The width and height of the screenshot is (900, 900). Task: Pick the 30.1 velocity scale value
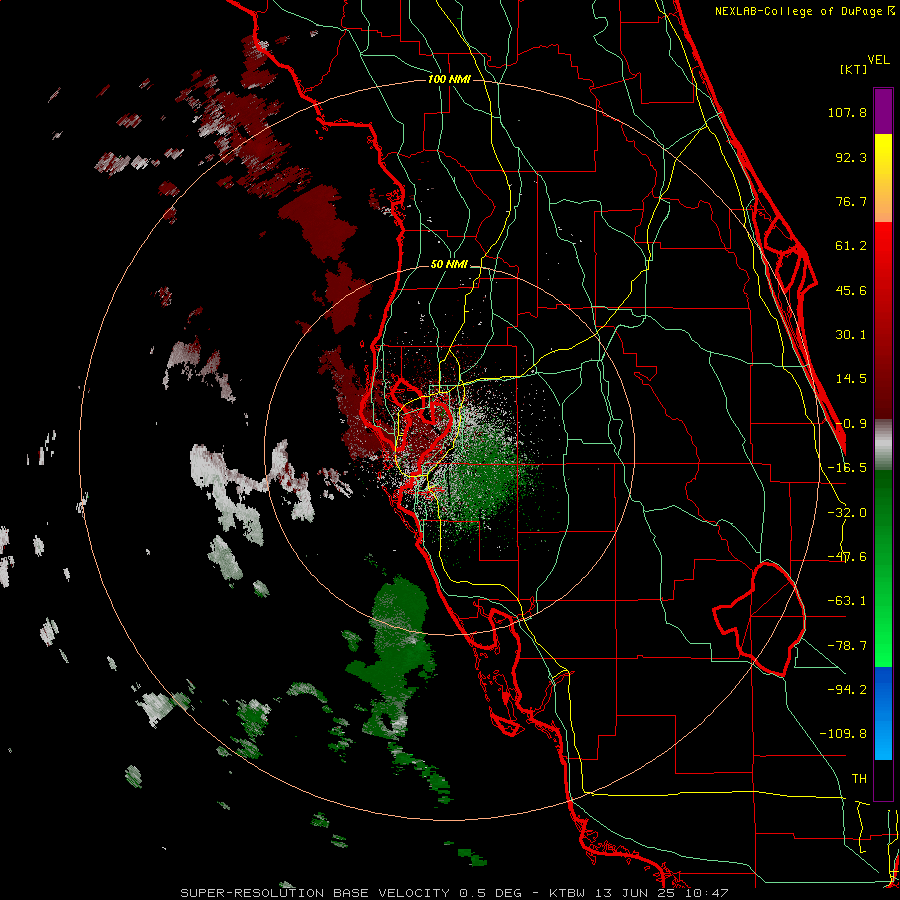pos(851,335)
